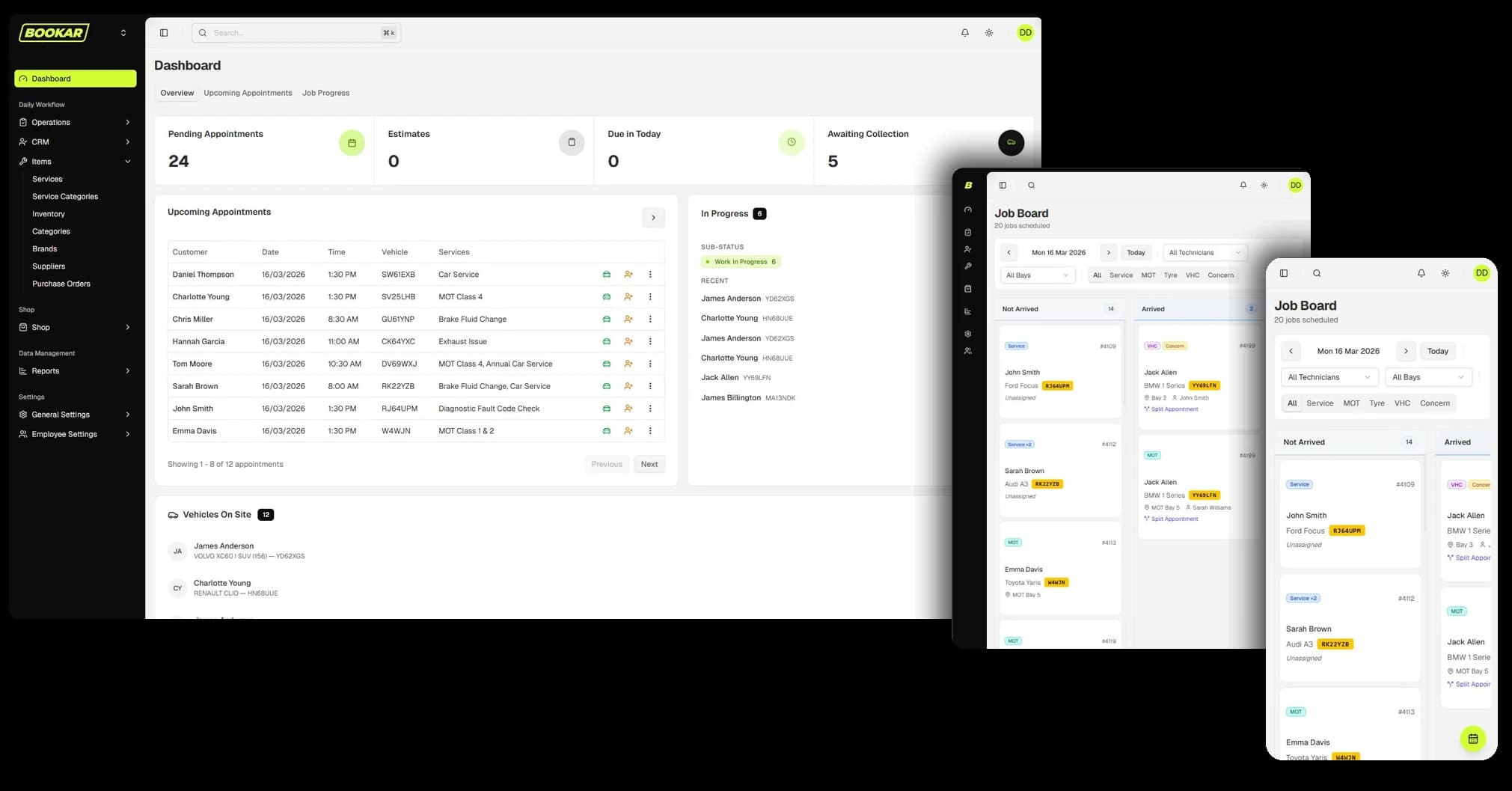The width and height of the screenshot is (1512, 791).
Task: Filter Job Board by the MOT chip
Action: (1351, 403)
